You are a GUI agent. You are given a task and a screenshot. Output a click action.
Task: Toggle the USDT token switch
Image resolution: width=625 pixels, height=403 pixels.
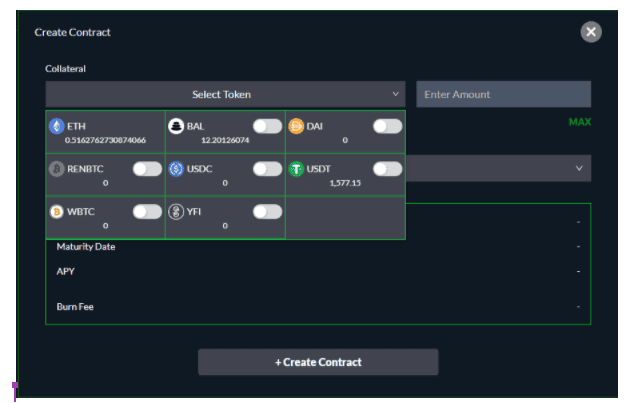coord(387,169)
